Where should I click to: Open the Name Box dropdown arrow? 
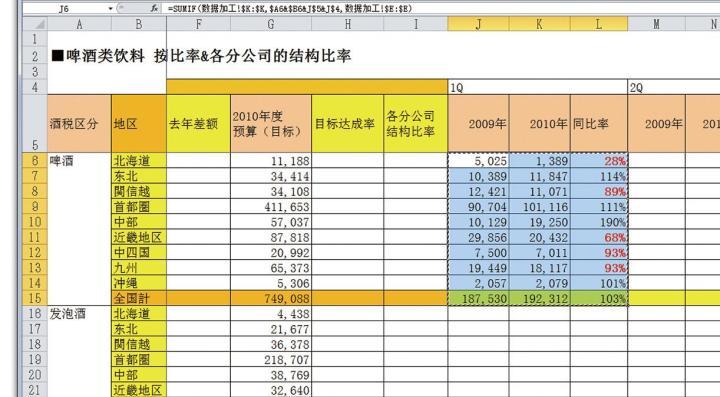110,8
